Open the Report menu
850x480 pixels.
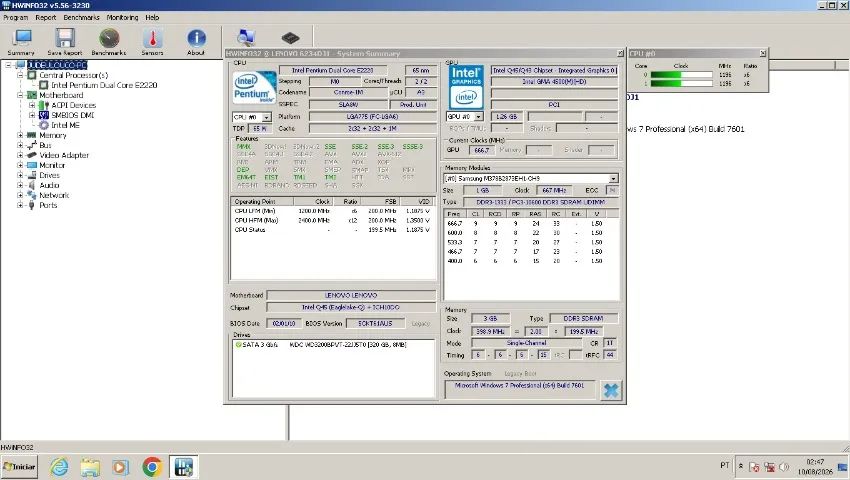tap(46, 17)
